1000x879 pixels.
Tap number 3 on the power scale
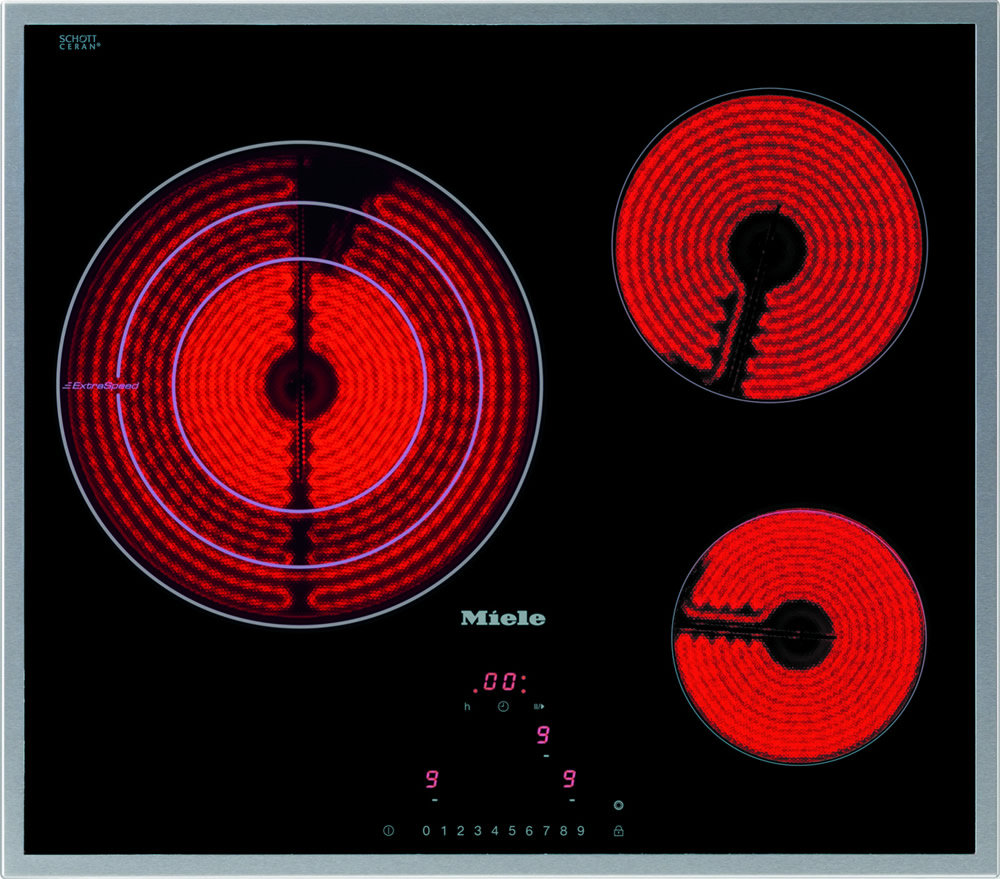pyautogui.click(x=477, y=831)
